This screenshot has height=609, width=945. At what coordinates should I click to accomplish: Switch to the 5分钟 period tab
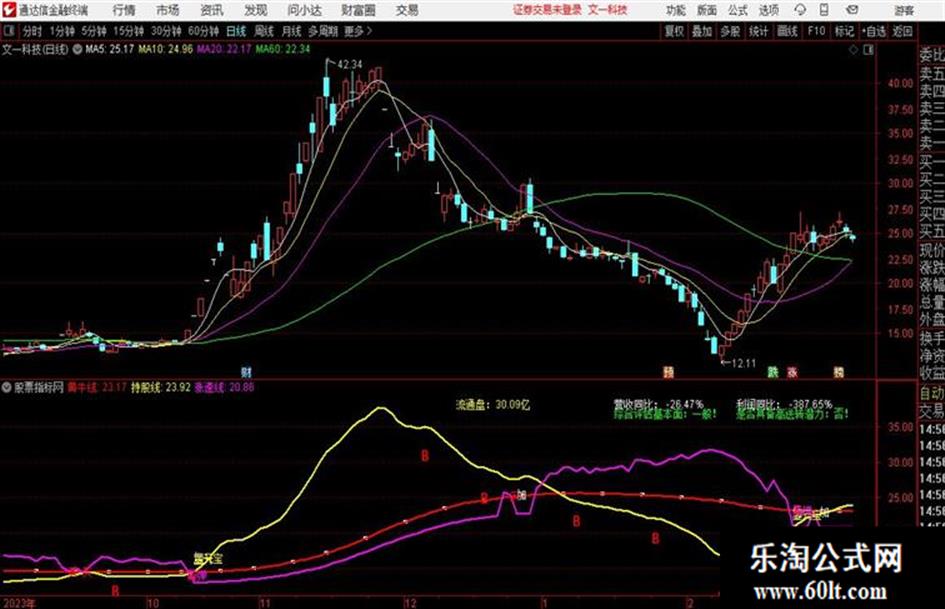point(93,31)
